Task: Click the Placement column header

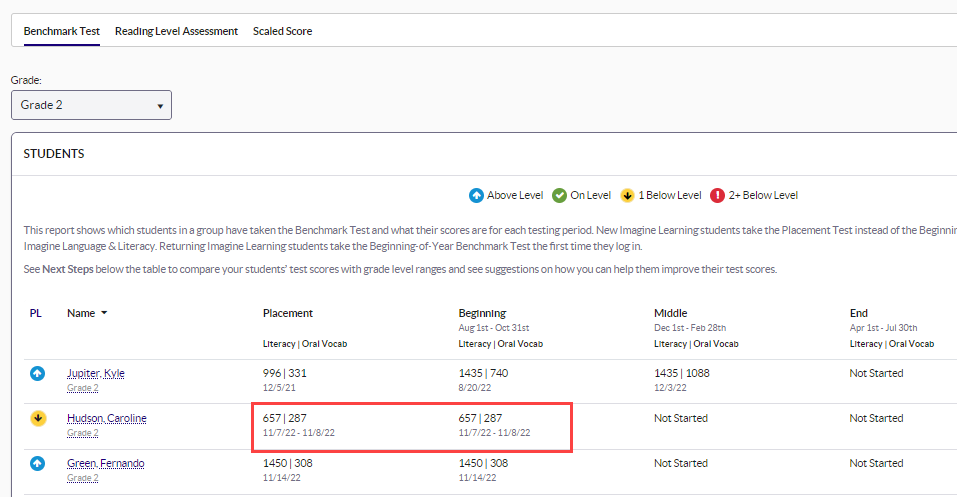Action: (x=287, y=313)
